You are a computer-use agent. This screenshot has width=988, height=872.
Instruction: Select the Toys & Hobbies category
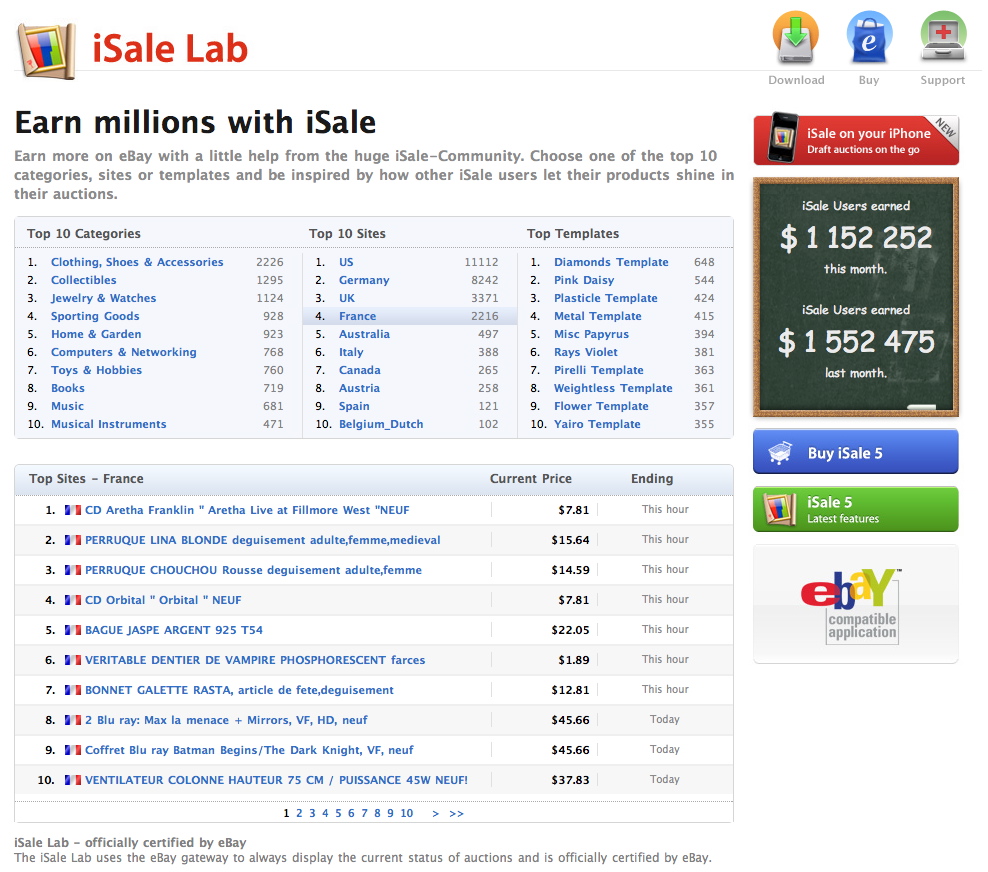(96, 370)
